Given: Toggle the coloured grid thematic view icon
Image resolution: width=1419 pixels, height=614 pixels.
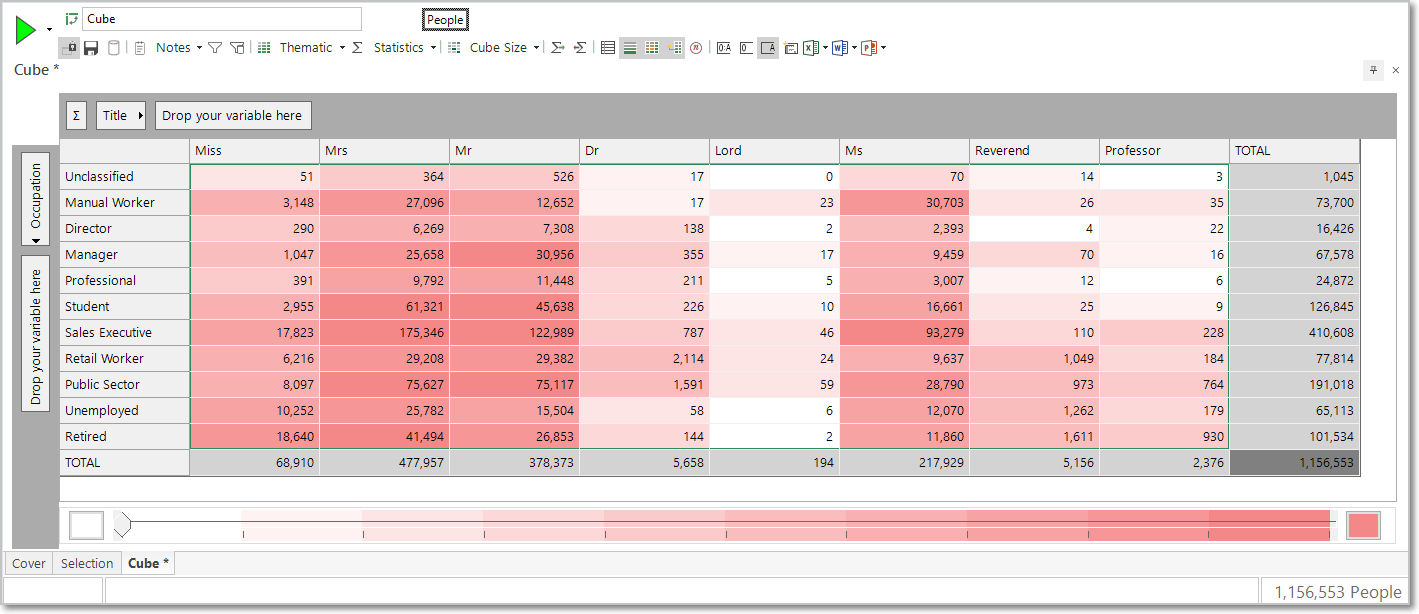Looking at the screenshot, I should tap(652, 48).
